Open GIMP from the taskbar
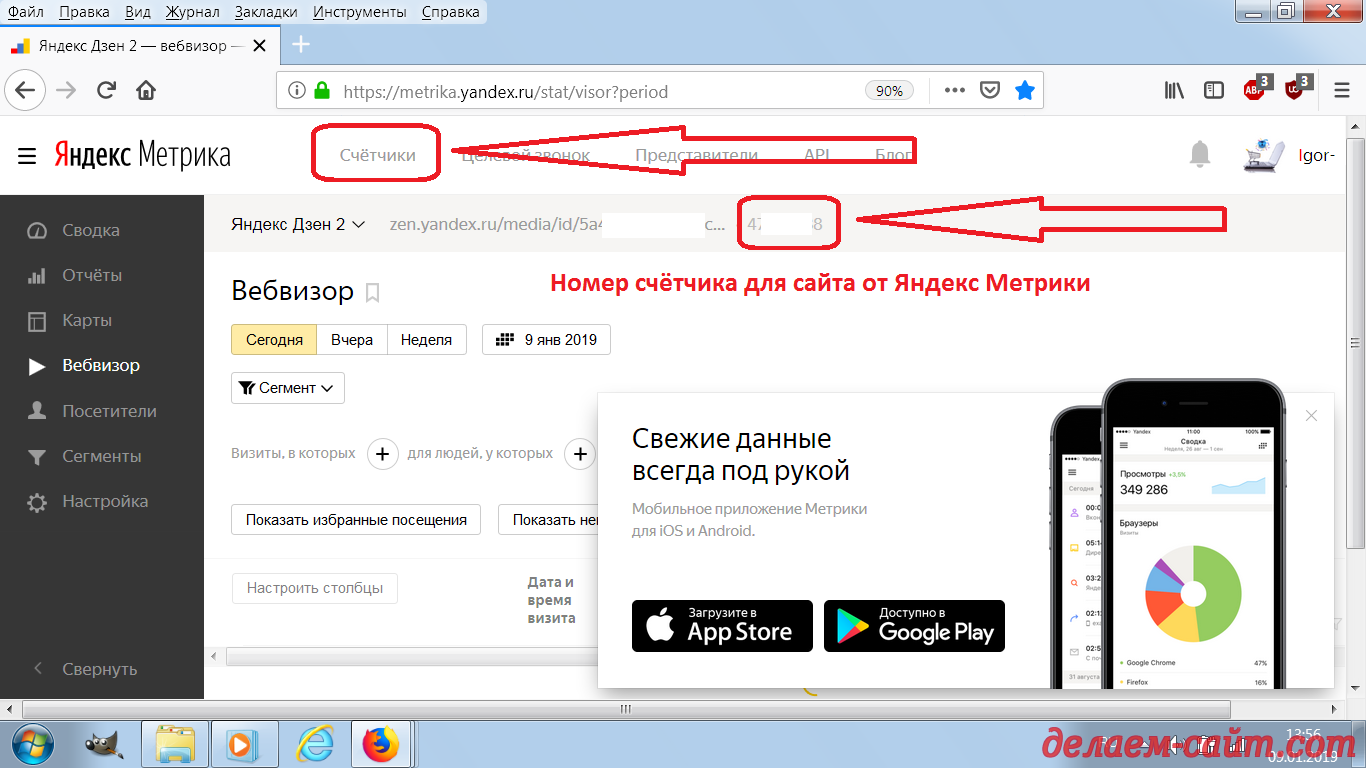This screenshot has height=768, width=1366. pyautogui.click(x=103, y=745)
